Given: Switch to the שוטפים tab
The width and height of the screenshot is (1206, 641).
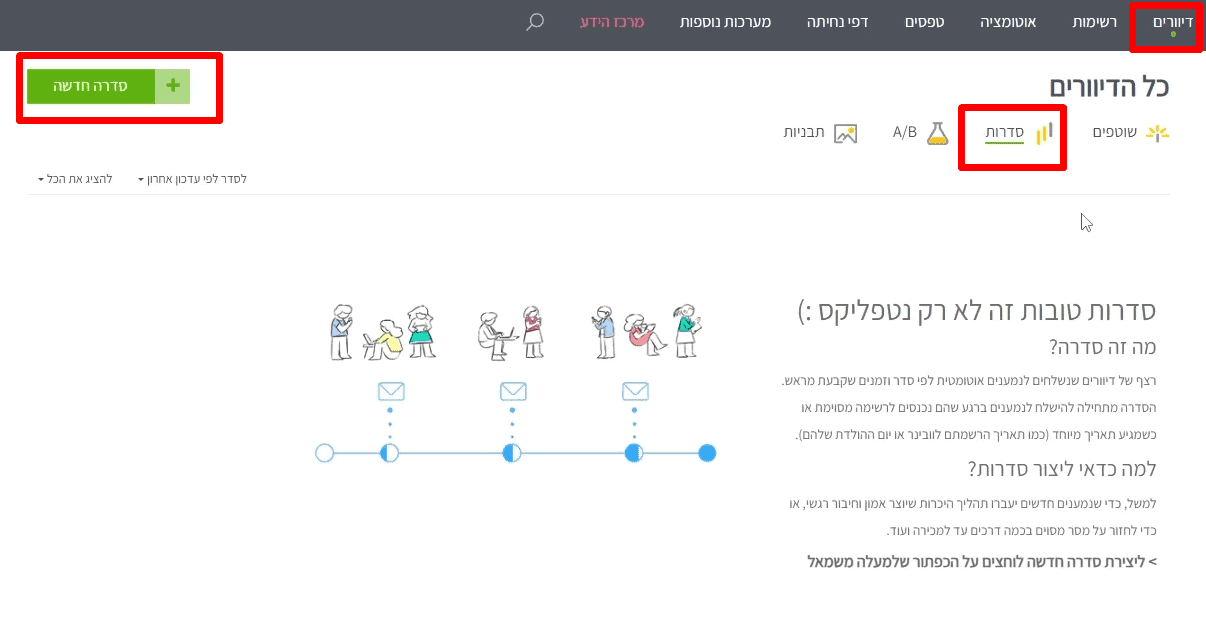Looking at the screenshot, I should point(1115,132).
